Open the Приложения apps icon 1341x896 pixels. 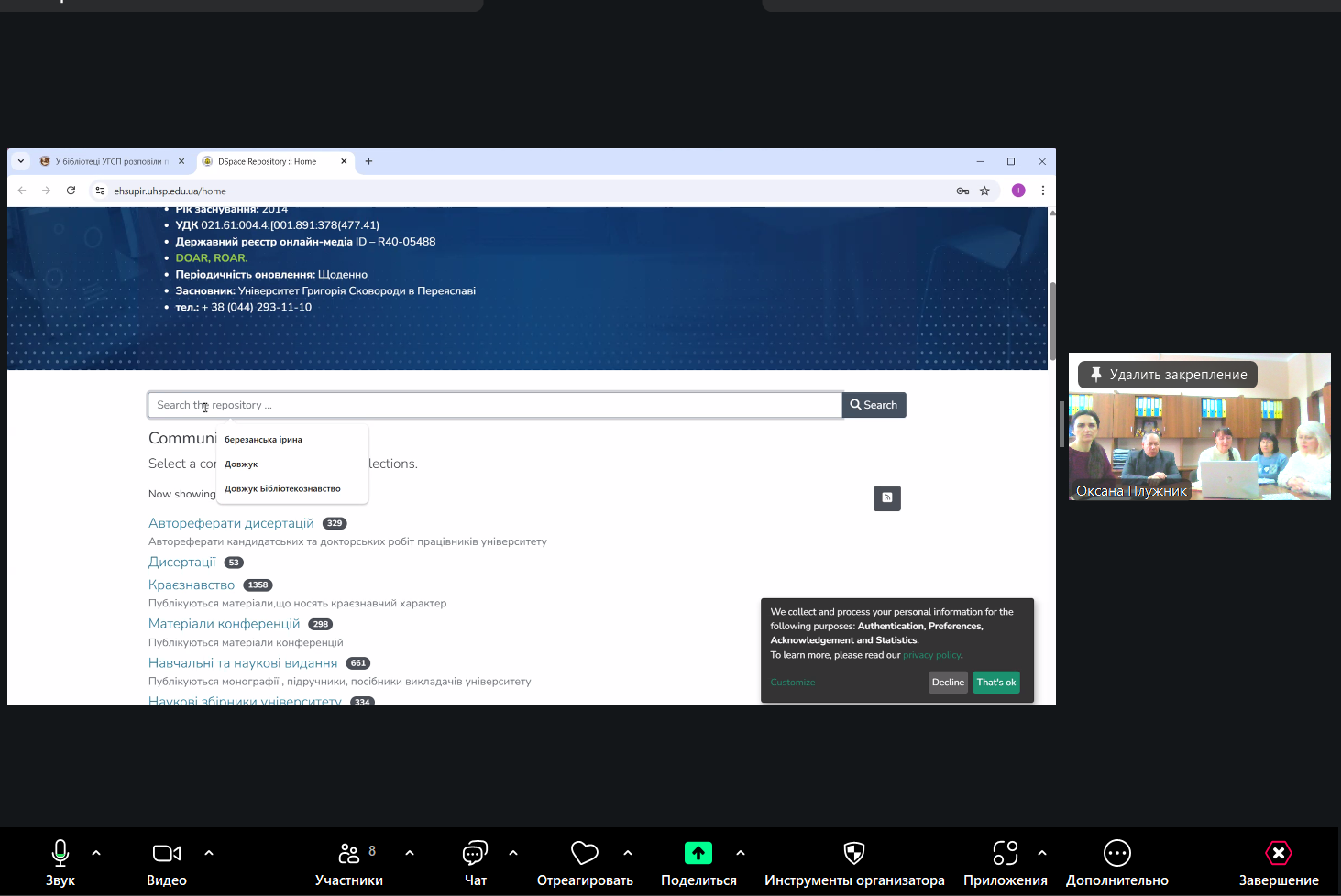pyautogui.click(x=1005, y=854)
